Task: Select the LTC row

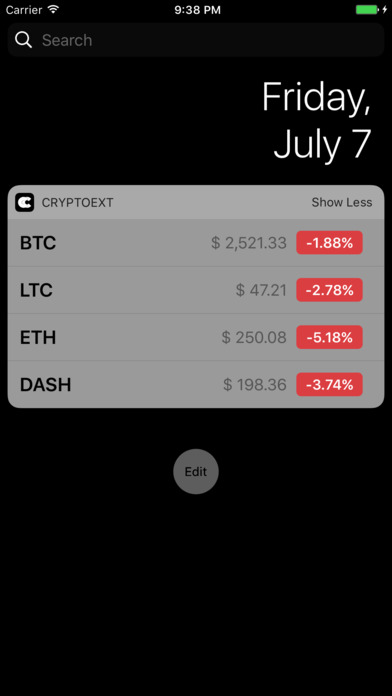Action: click(196, 290)
